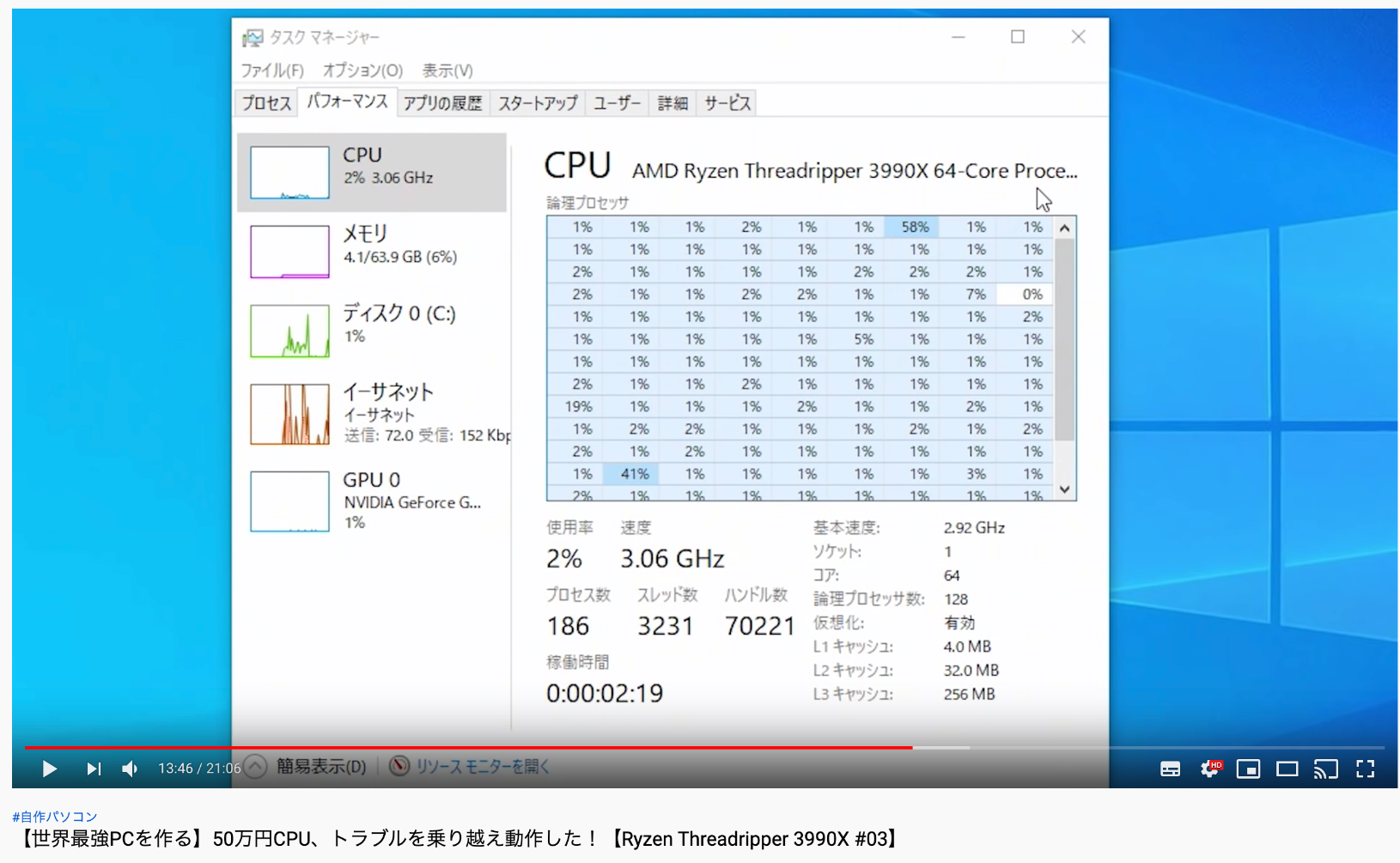The width and height of the screenshot is (1400, 863).
Task: Click scroll up arrow of processor grid
Action: point(1065,228)
